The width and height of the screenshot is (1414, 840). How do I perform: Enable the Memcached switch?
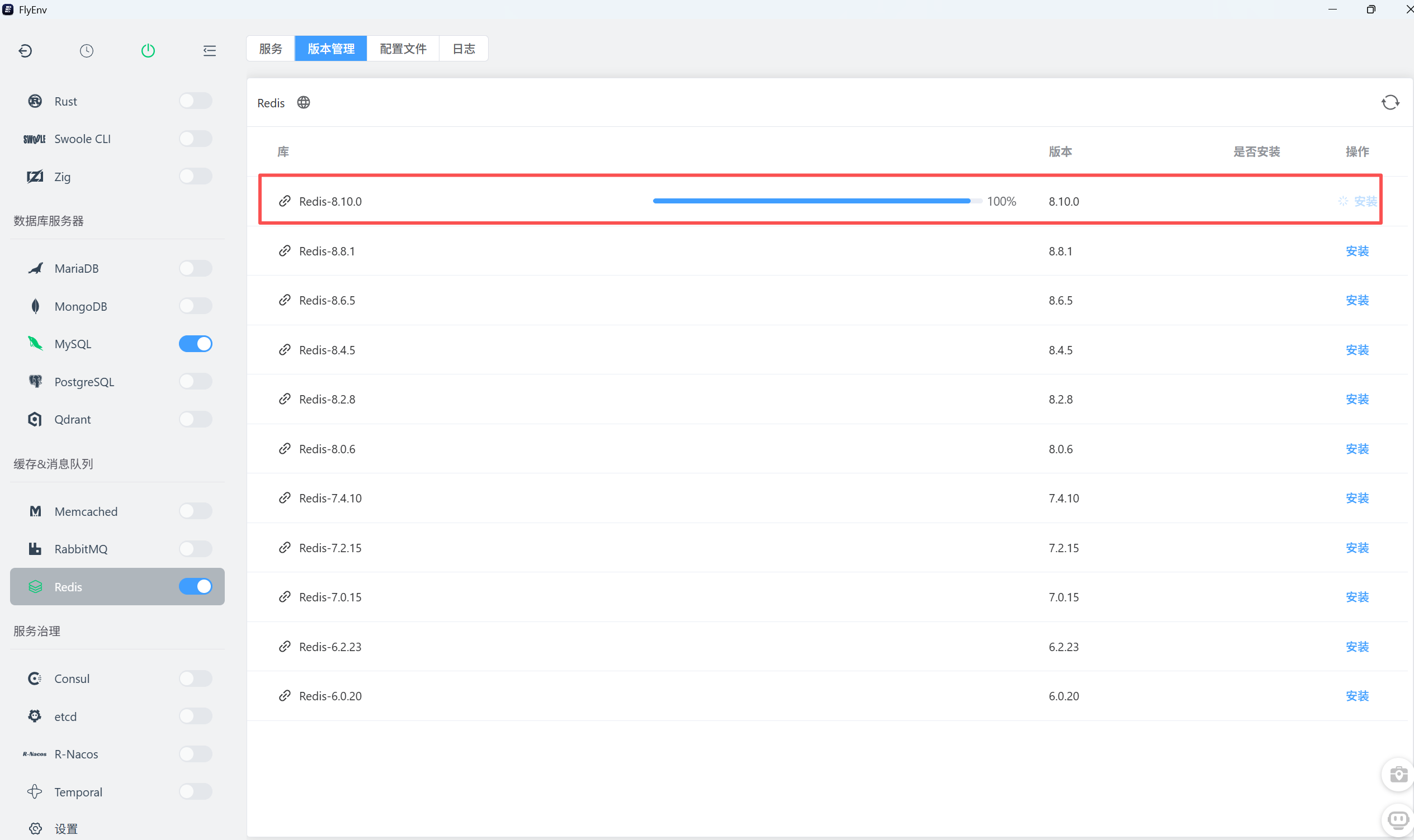(x=195, y=511)
